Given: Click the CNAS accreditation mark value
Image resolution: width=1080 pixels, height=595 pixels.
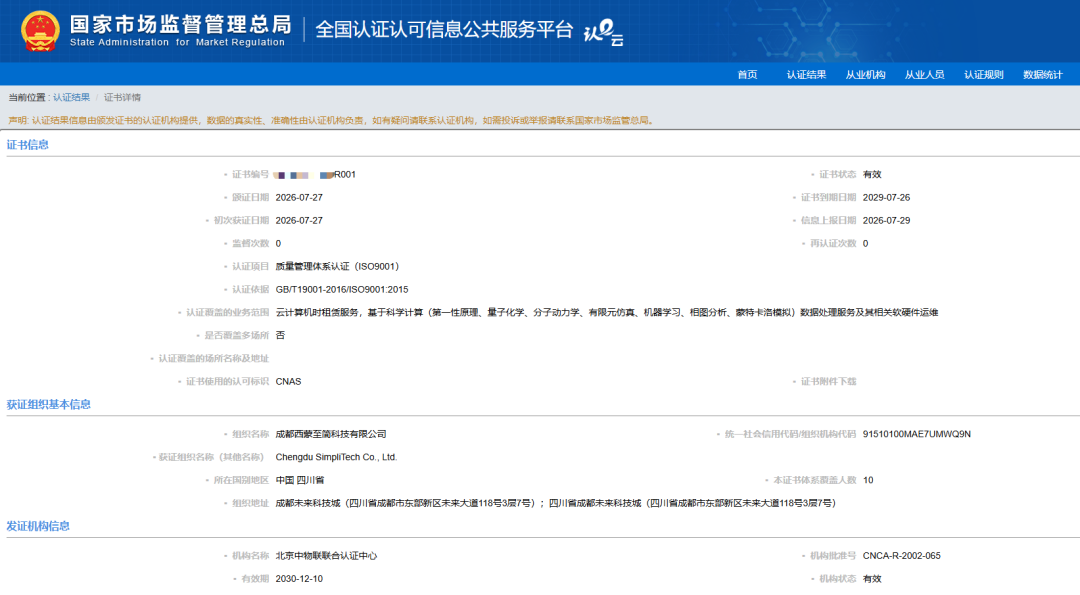Looking at the screenshot, I should 289,382.
